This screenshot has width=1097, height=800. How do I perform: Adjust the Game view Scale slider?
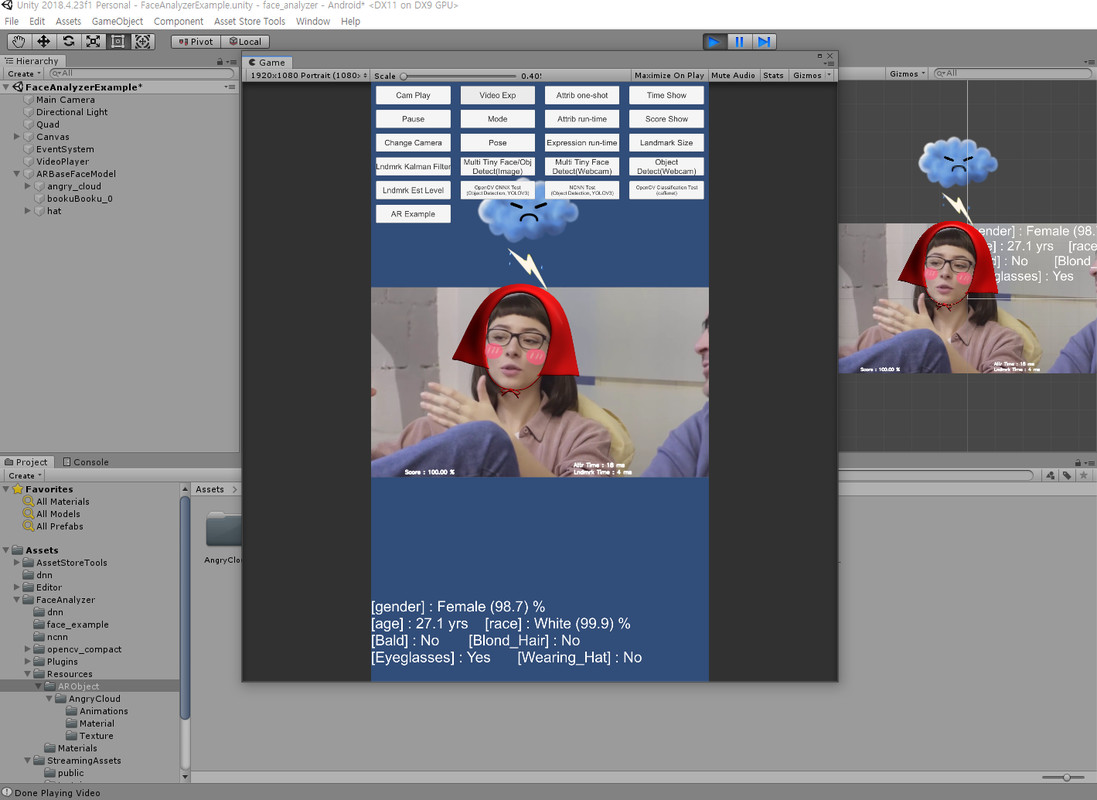coord(460,76)
